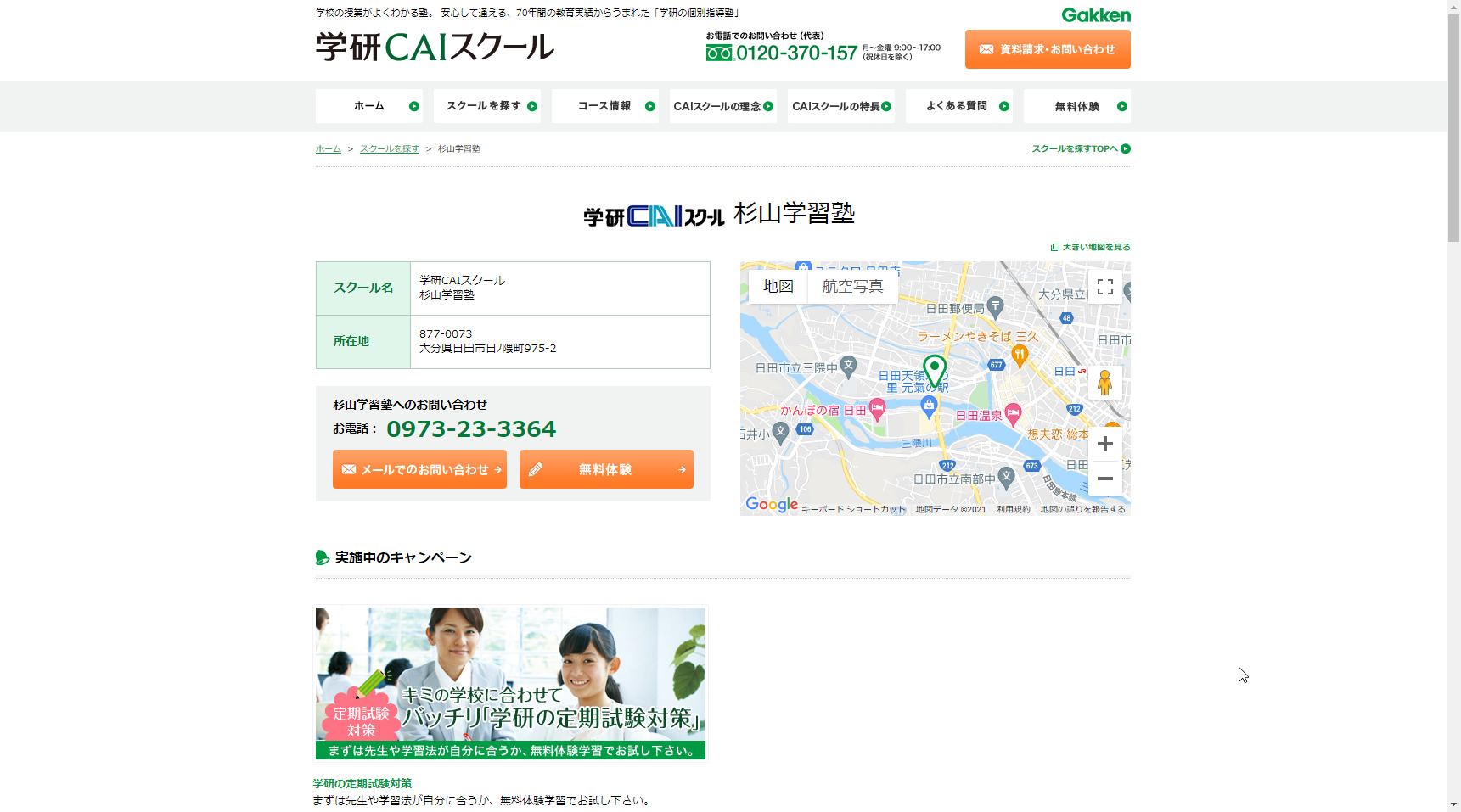Viewport: 1461px width, 812px height.
Task: Click the green school location marker
Action: tap(935, 371)
